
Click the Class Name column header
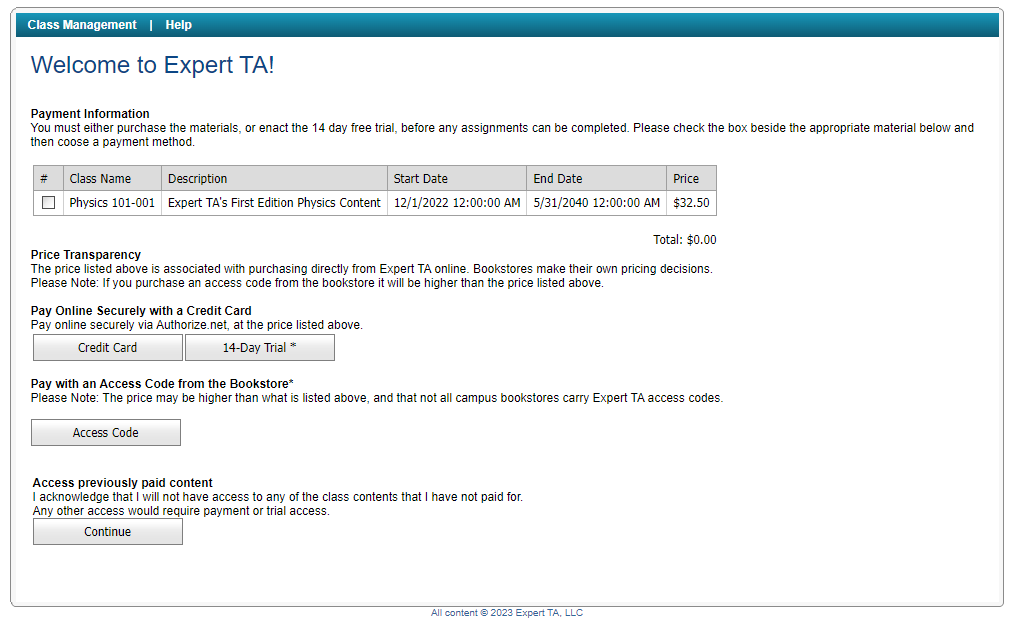pyautogui.click(x=112, y=179)
